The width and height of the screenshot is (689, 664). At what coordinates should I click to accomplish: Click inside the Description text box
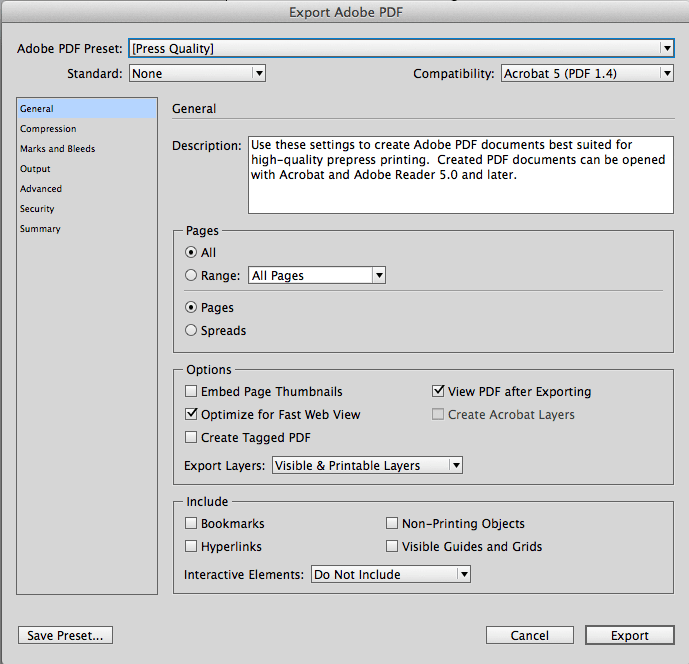[461, 175]
